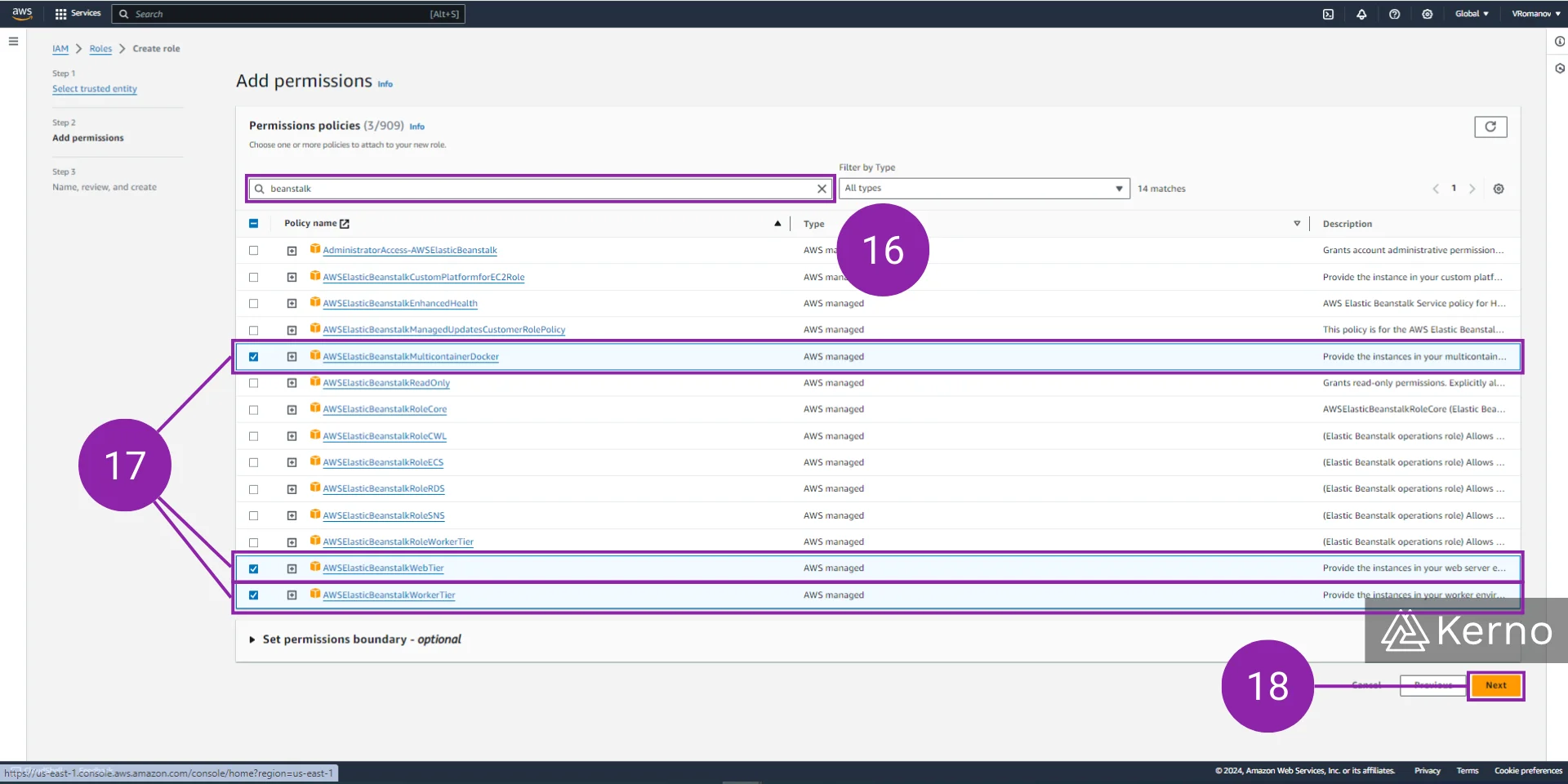Image resolution: width=1568 pixels, height=784 pixels.
Task: Expand the AWSElasticBeanstalkRoleCWL policy details
Action: [x=292, y=436]
